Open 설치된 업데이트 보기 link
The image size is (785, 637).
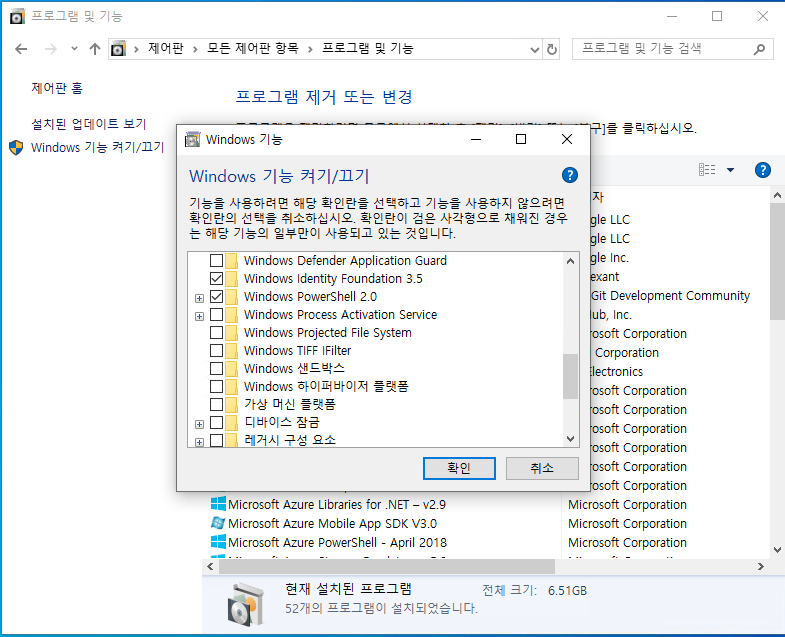click(x=89, y=124)
